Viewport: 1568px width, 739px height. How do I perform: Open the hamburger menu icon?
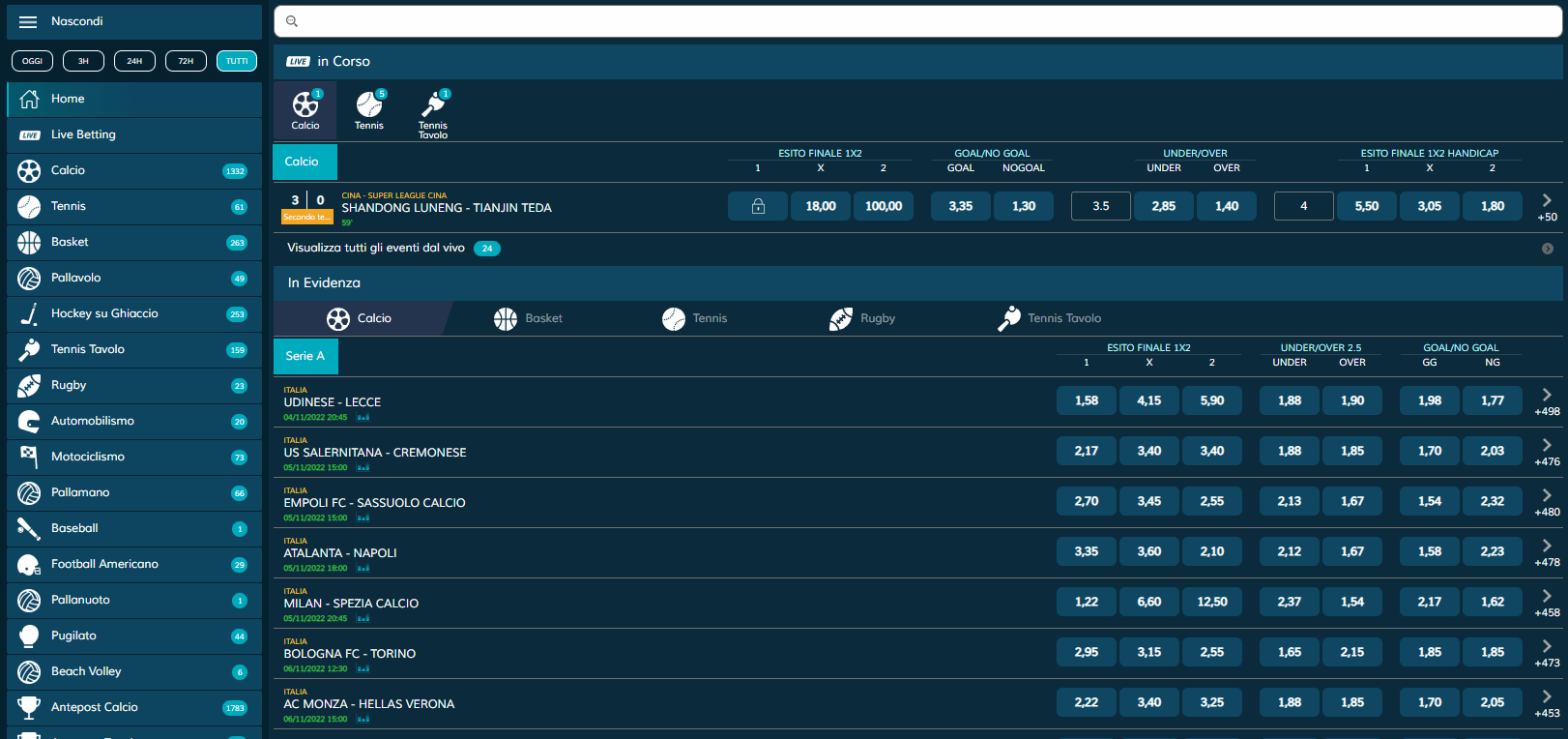coord(28,21)
